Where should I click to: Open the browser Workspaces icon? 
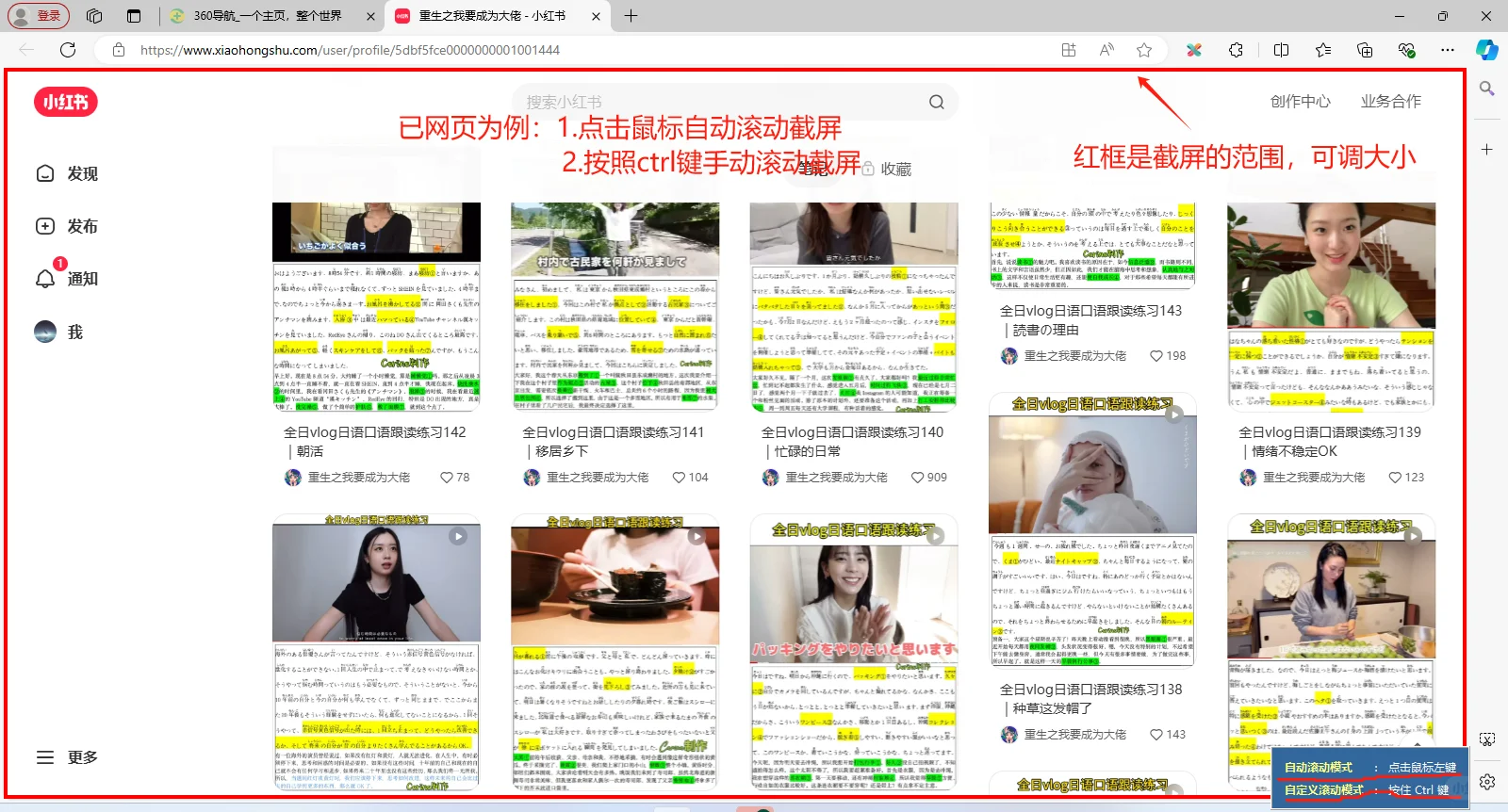(94, 16)
